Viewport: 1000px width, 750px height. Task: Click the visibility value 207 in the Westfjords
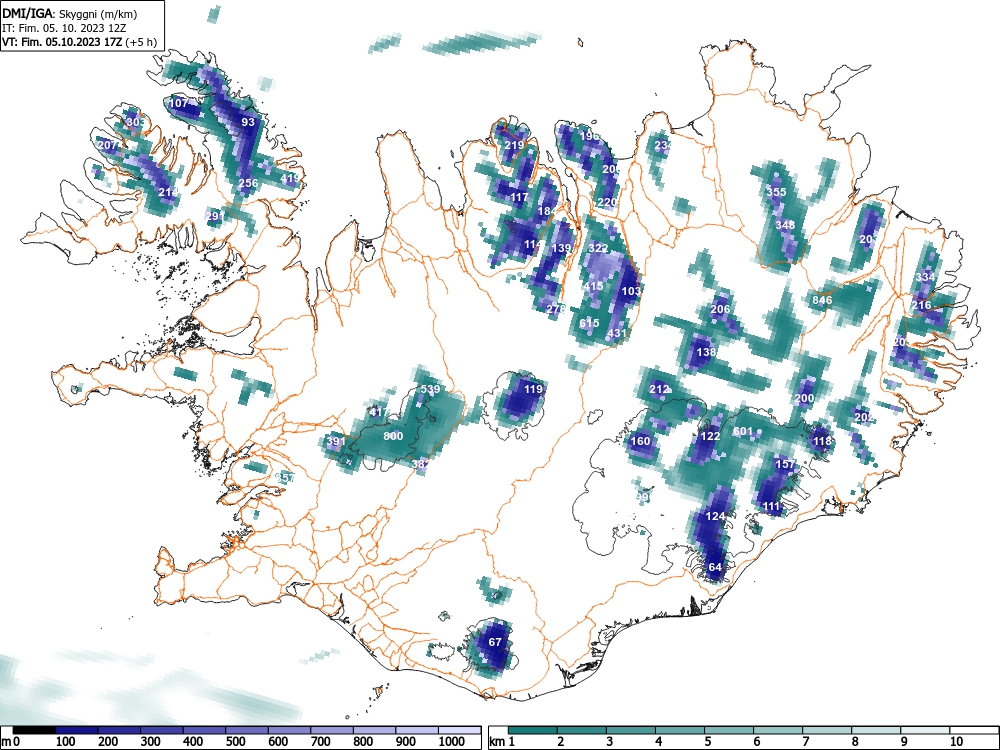pos(108,145)
